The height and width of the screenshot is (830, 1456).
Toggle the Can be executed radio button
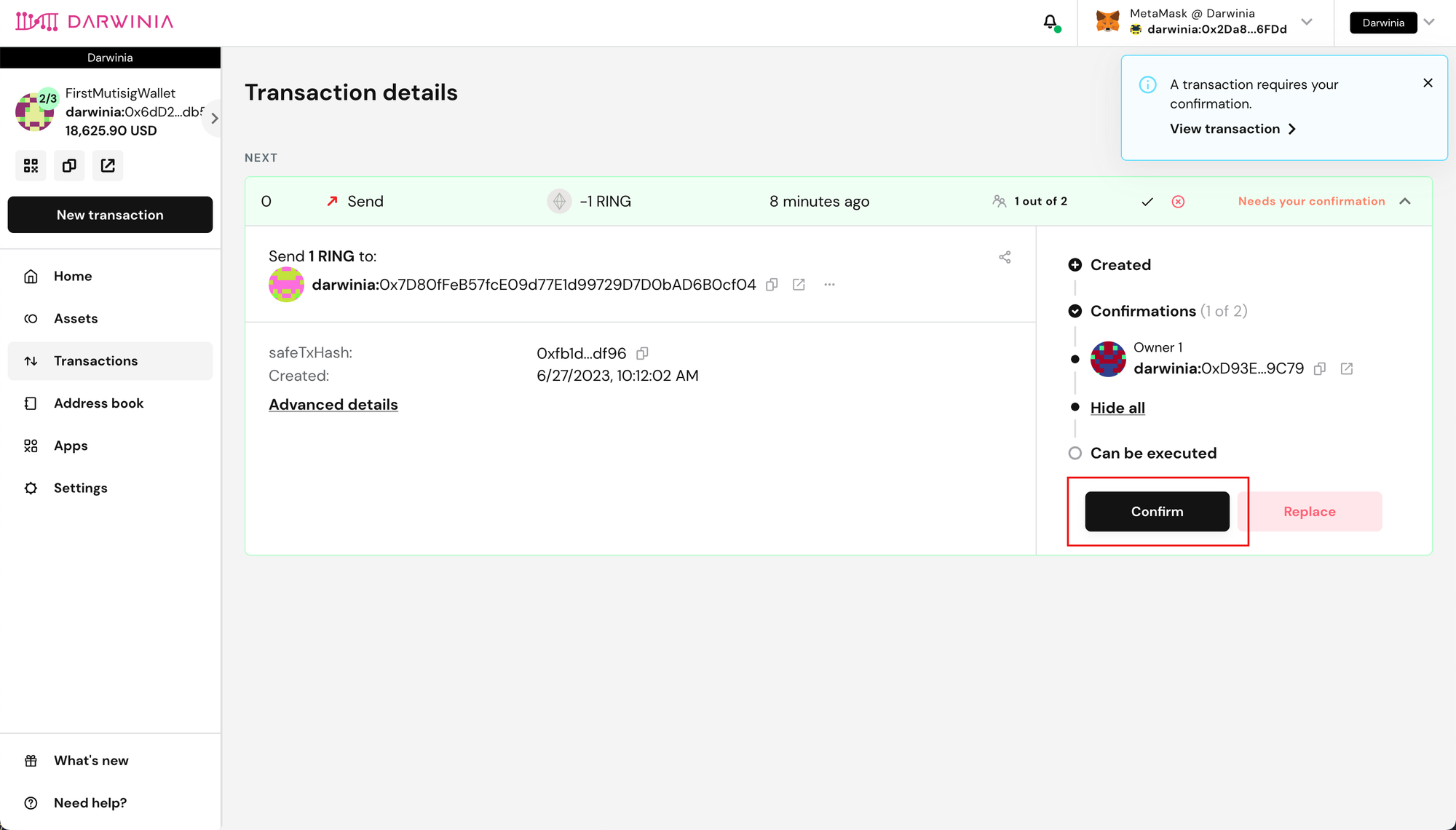click(1074, 452)
